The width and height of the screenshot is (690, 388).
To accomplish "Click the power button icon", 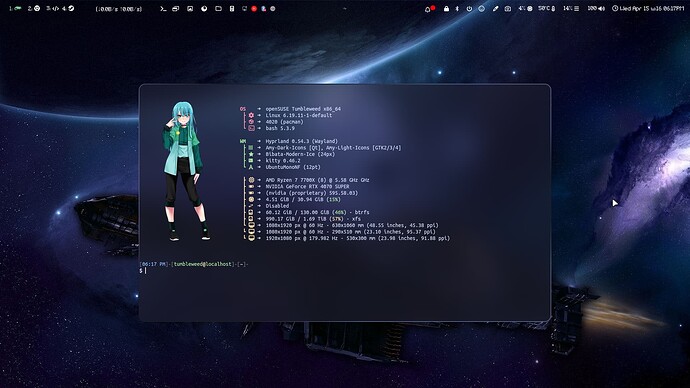I will point(469,8).
